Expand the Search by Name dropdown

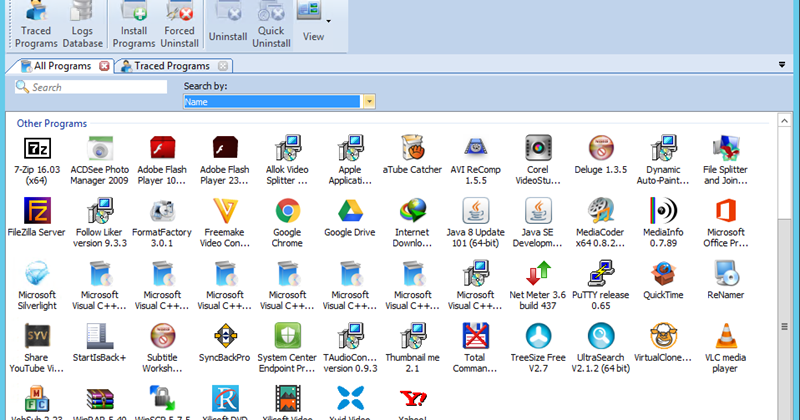click(369, 102)
